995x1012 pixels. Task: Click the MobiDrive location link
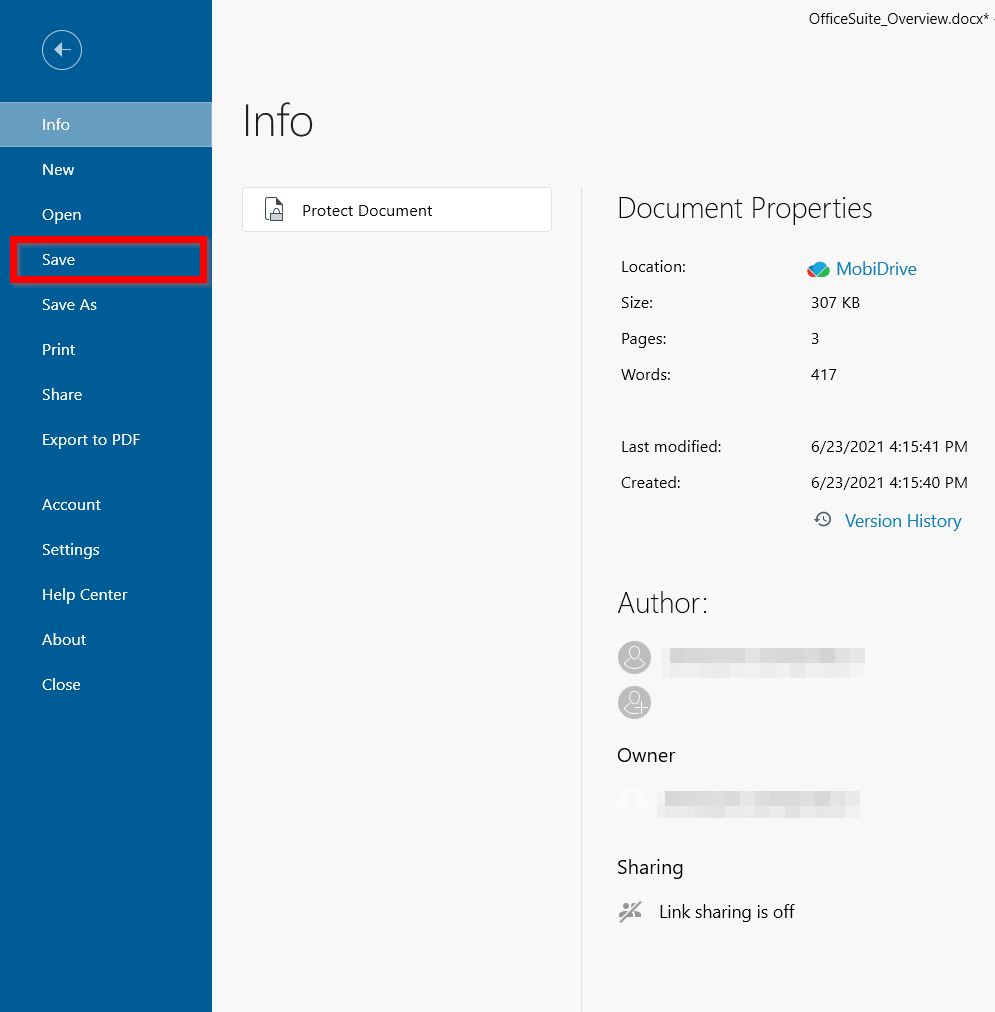(876, 269)
